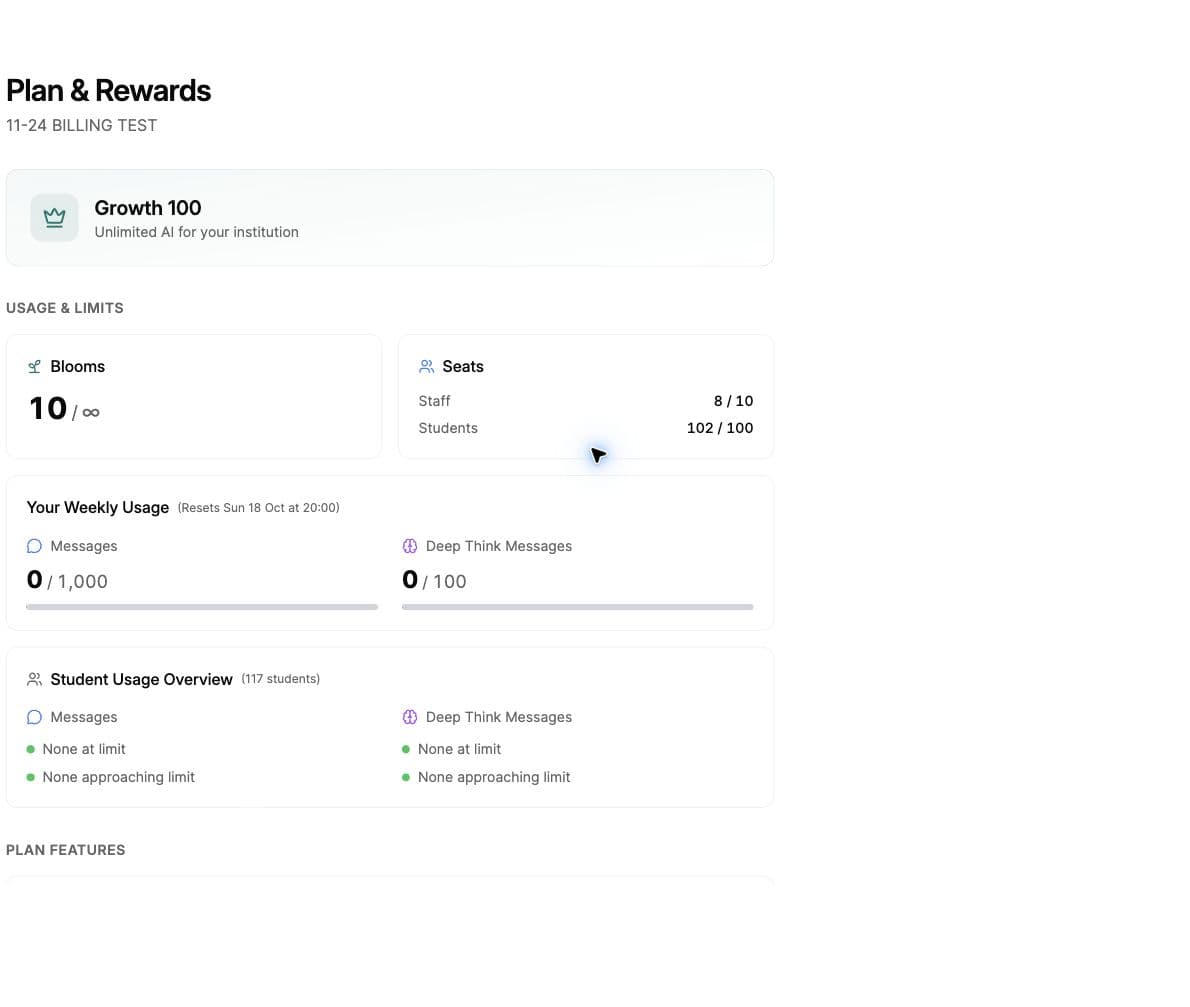Image resolution: width=1190 pixels, height=1007 pixels.
Task: Click the PLAN FEATURES section label
Action: click(65, 850)
